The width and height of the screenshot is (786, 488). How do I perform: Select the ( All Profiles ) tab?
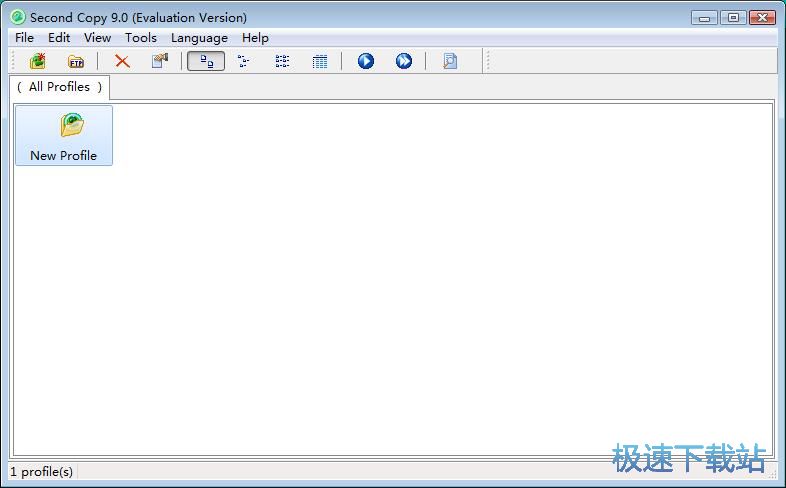(x=60, y=87)
